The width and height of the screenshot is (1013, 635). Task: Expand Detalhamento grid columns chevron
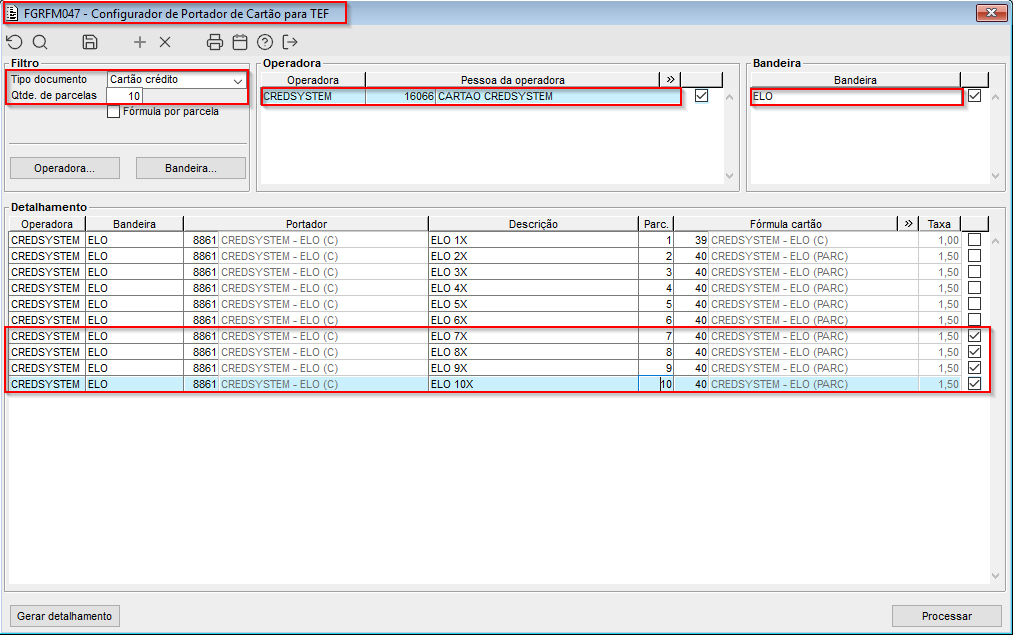pyautogui.click(x=908, y=224)
